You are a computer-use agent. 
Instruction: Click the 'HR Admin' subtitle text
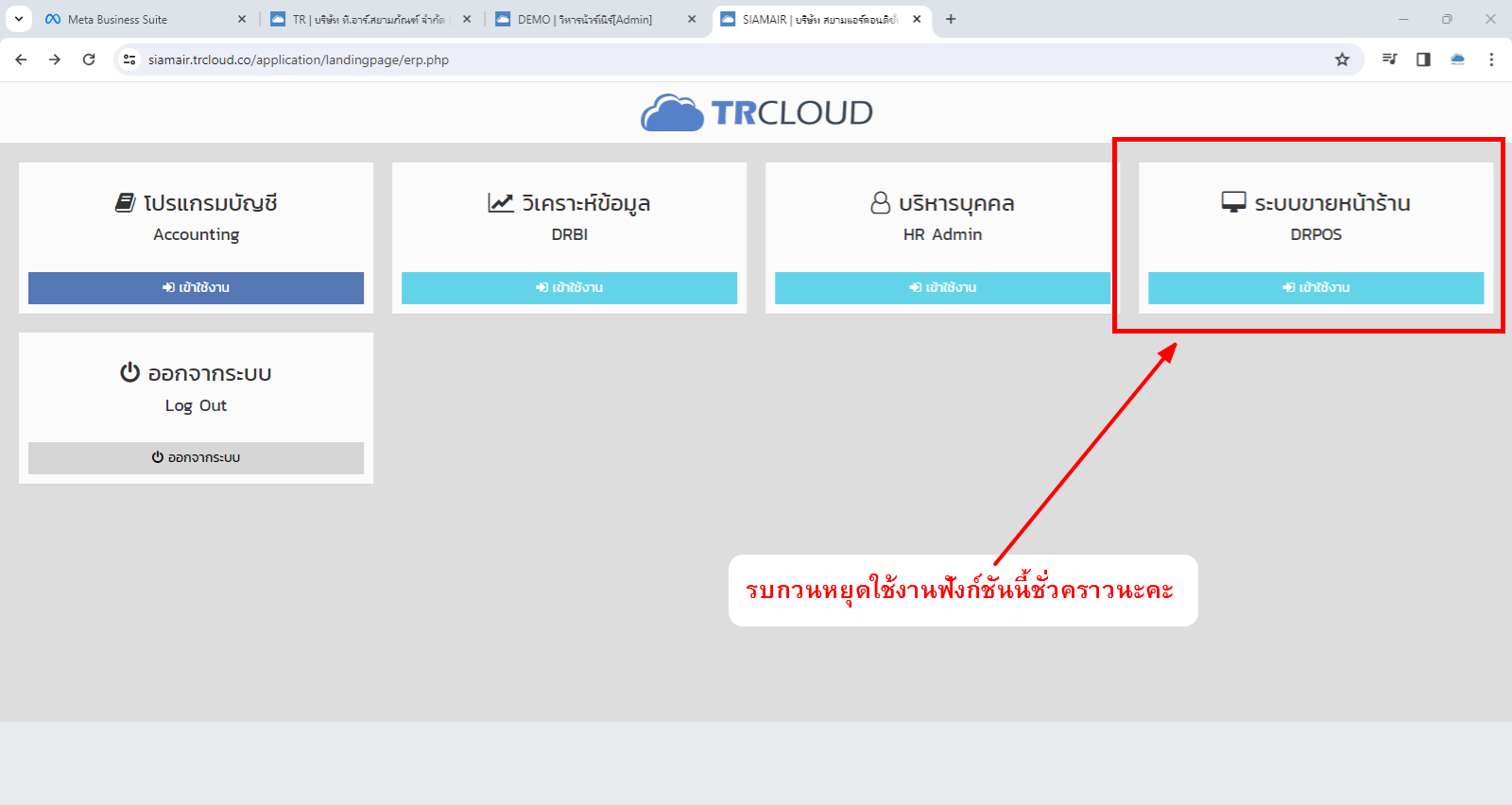click(942, 234)
